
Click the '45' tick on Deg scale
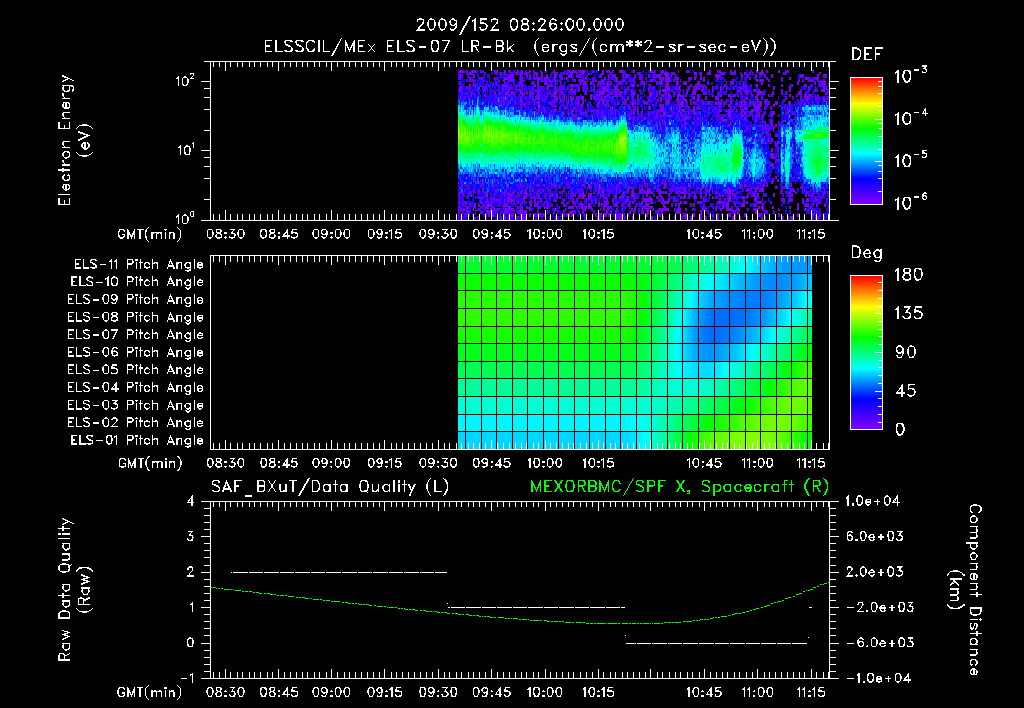coord(906,391)
